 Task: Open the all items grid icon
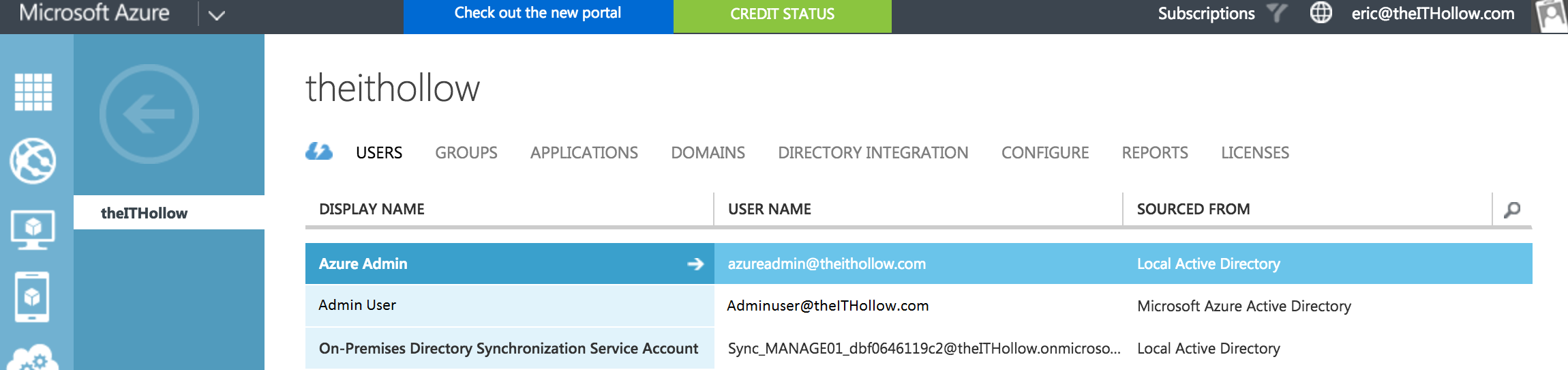pyautogui.click(x=33, y=91)
